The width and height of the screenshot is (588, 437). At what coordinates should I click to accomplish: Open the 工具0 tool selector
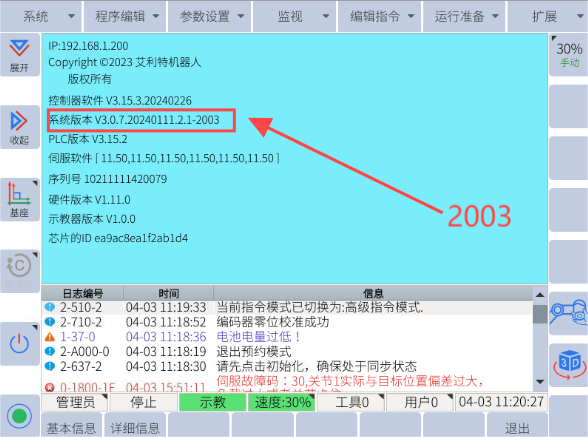point(351,402)
